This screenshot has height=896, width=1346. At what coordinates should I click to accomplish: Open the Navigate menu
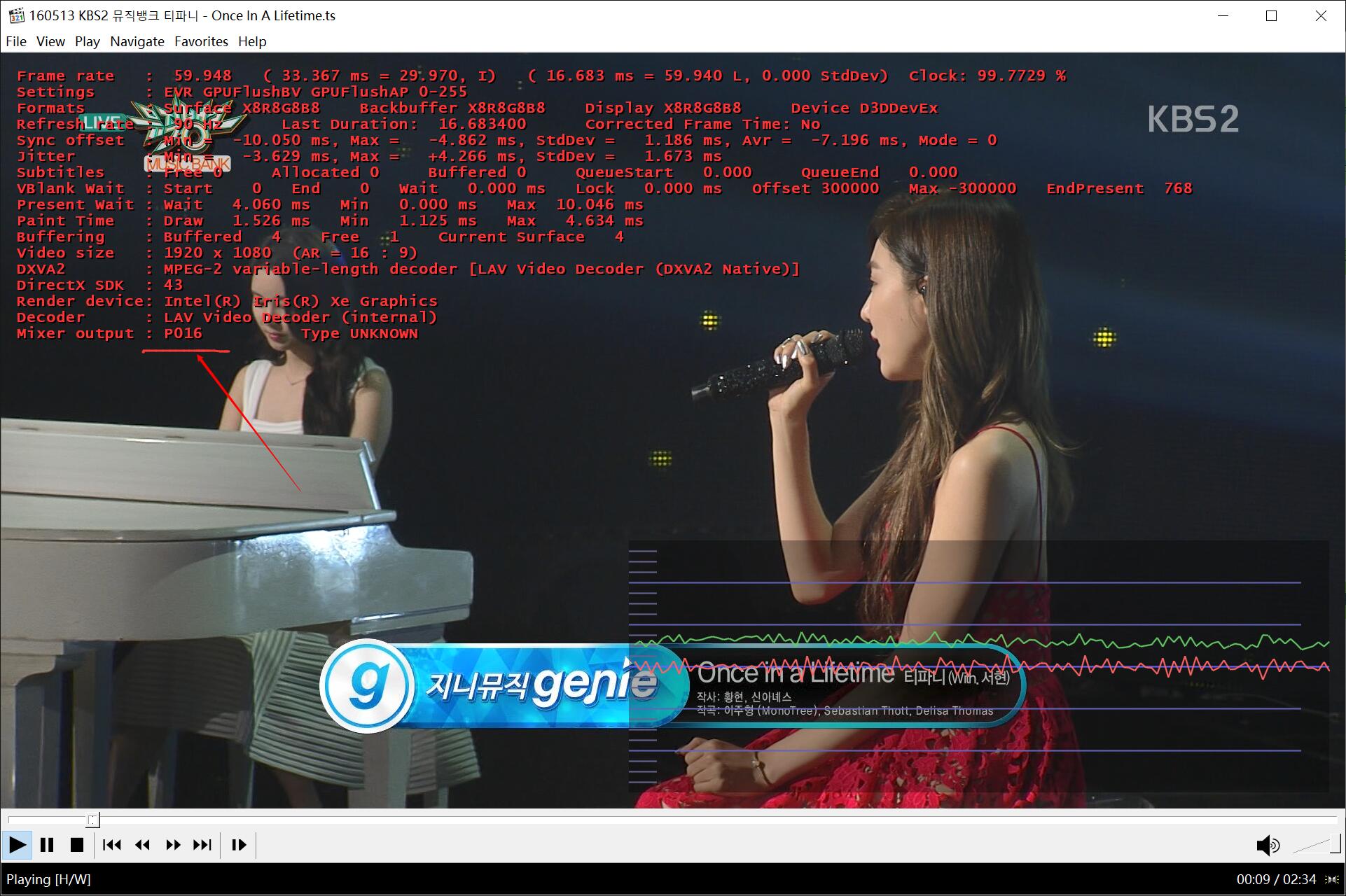coord(137,41)
